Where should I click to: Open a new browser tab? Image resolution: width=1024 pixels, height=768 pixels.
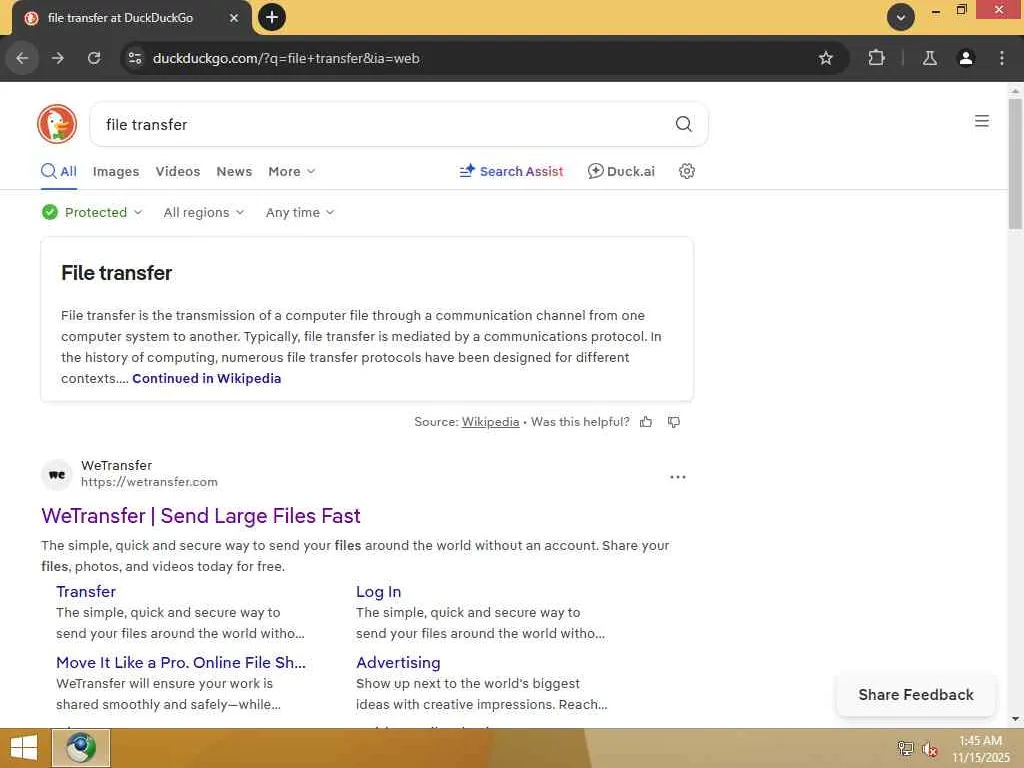tap(272, 17)
